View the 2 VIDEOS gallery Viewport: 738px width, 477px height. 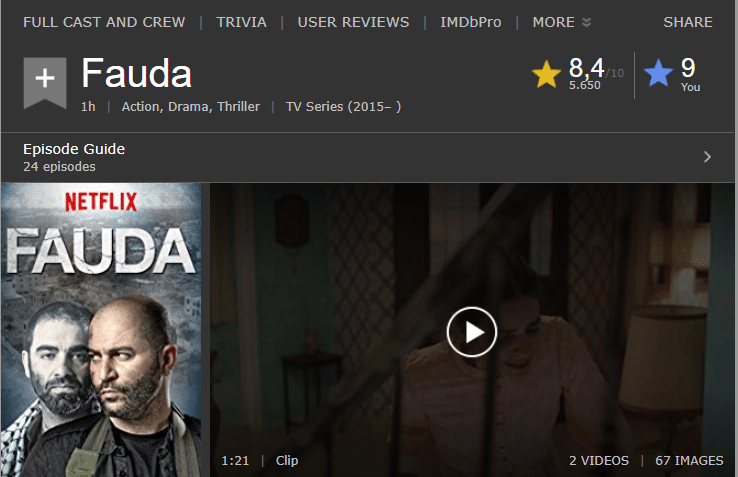coord(599,461)
